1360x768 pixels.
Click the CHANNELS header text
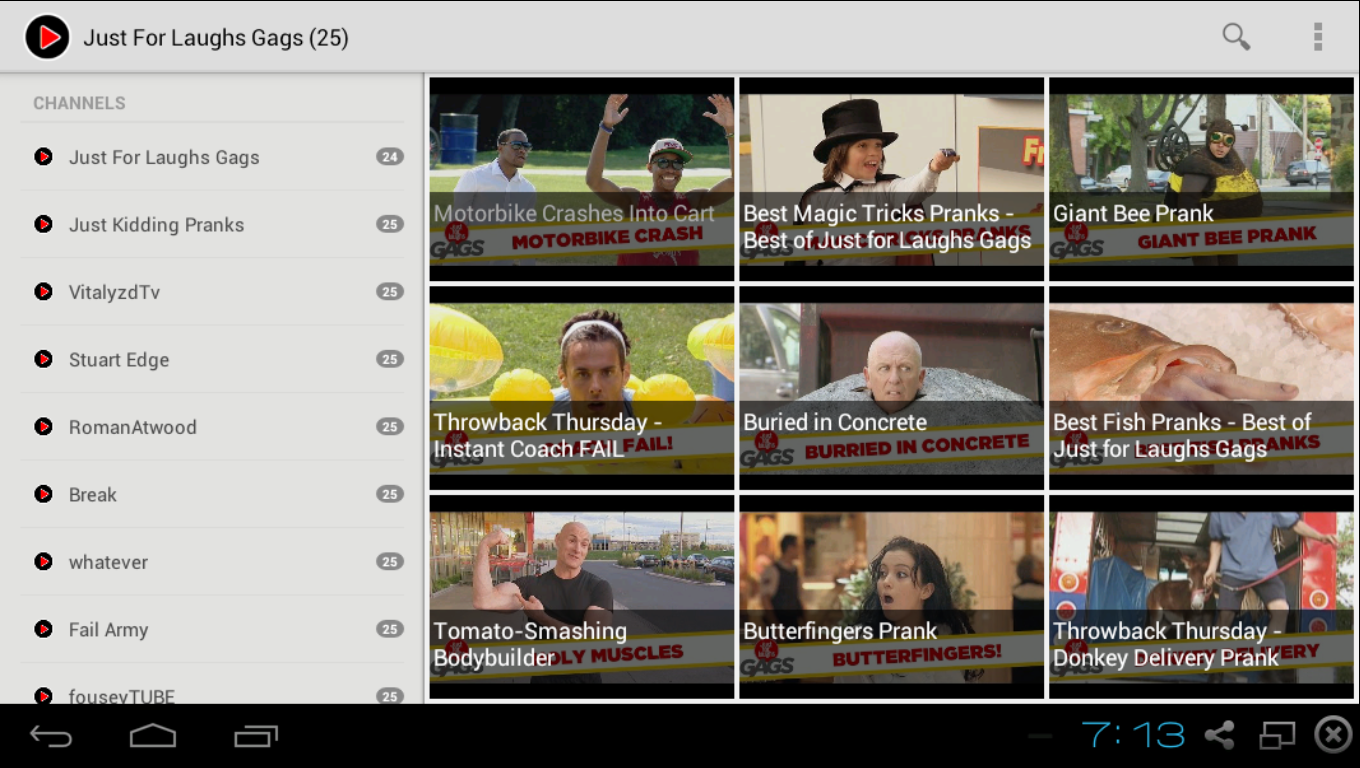[79, 103]
